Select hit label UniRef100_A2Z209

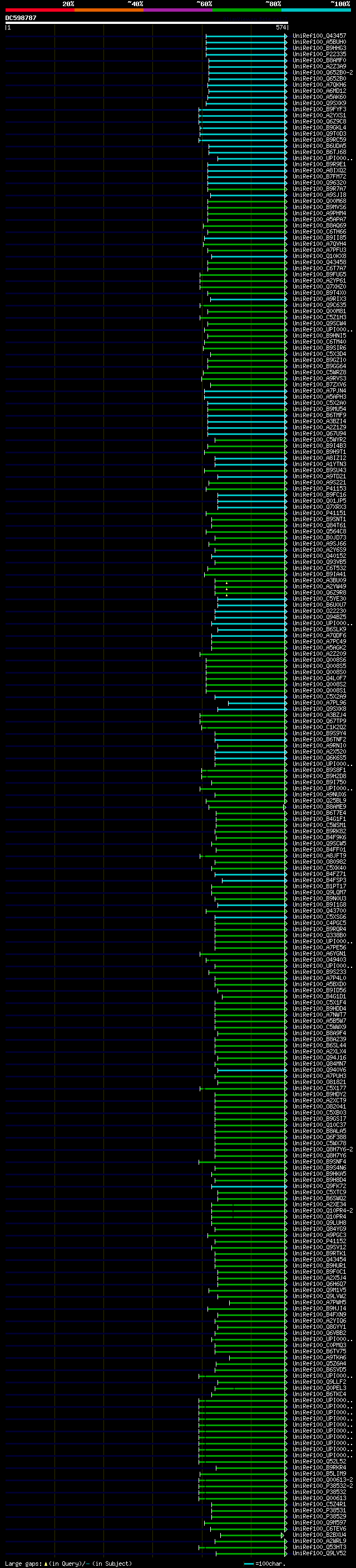tap(319, 654)
